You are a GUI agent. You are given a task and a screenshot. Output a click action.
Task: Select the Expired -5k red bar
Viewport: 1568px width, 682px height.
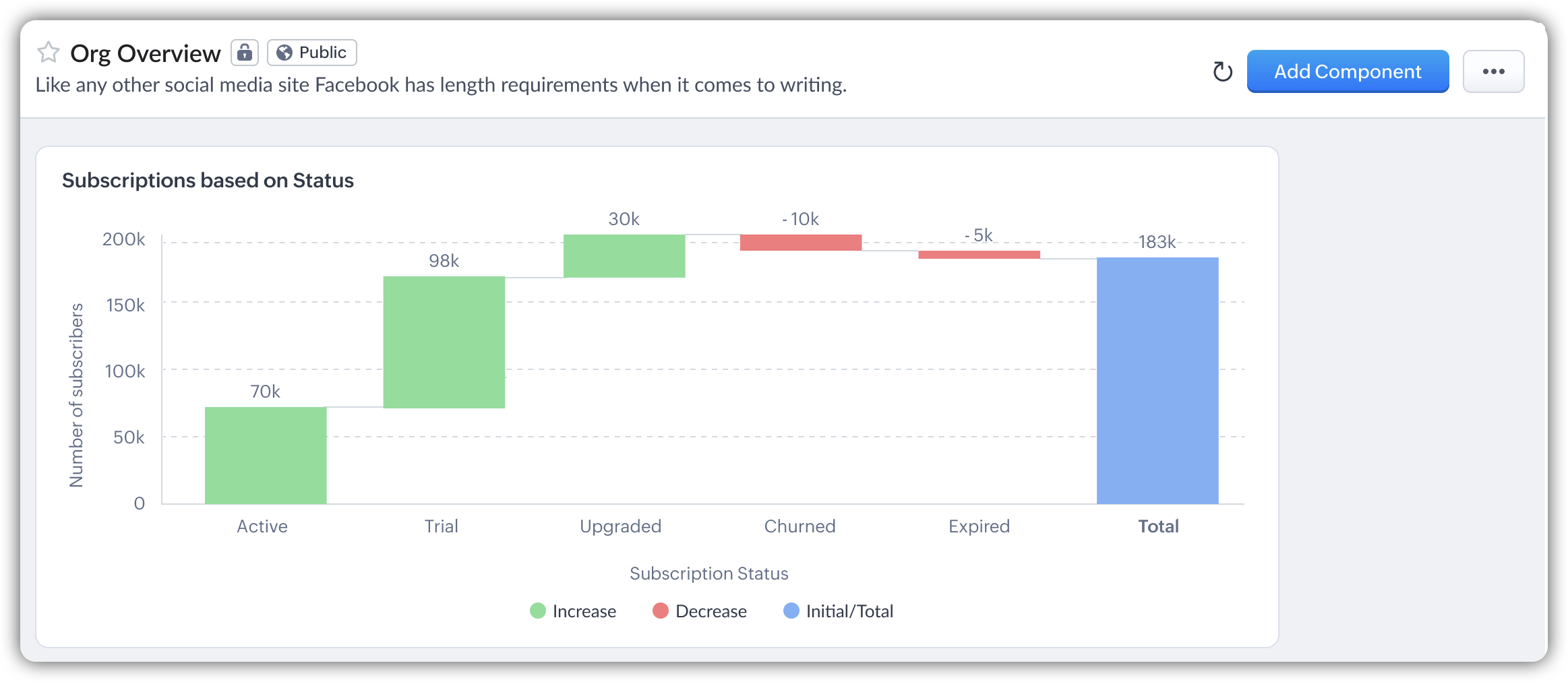click(979, 255)
